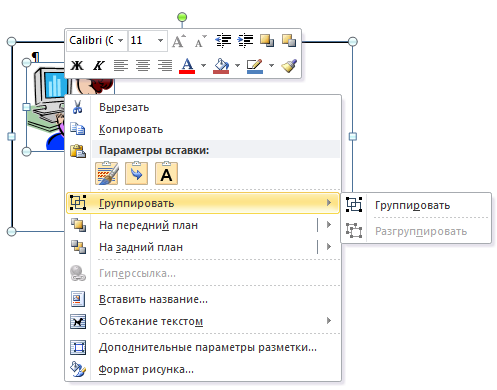The width and height of the screenshot is (497, 390).
Task: Decrease indent in mini toolbar
Action: click(223, 41)
